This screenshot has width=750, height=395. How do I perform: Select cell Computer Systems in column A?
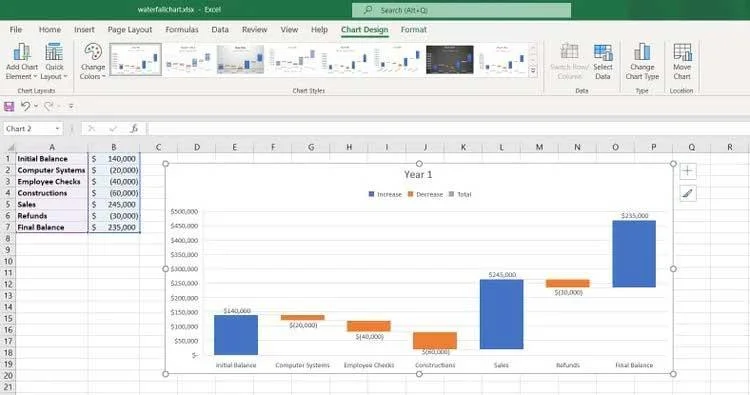click(x=52, y=170)
